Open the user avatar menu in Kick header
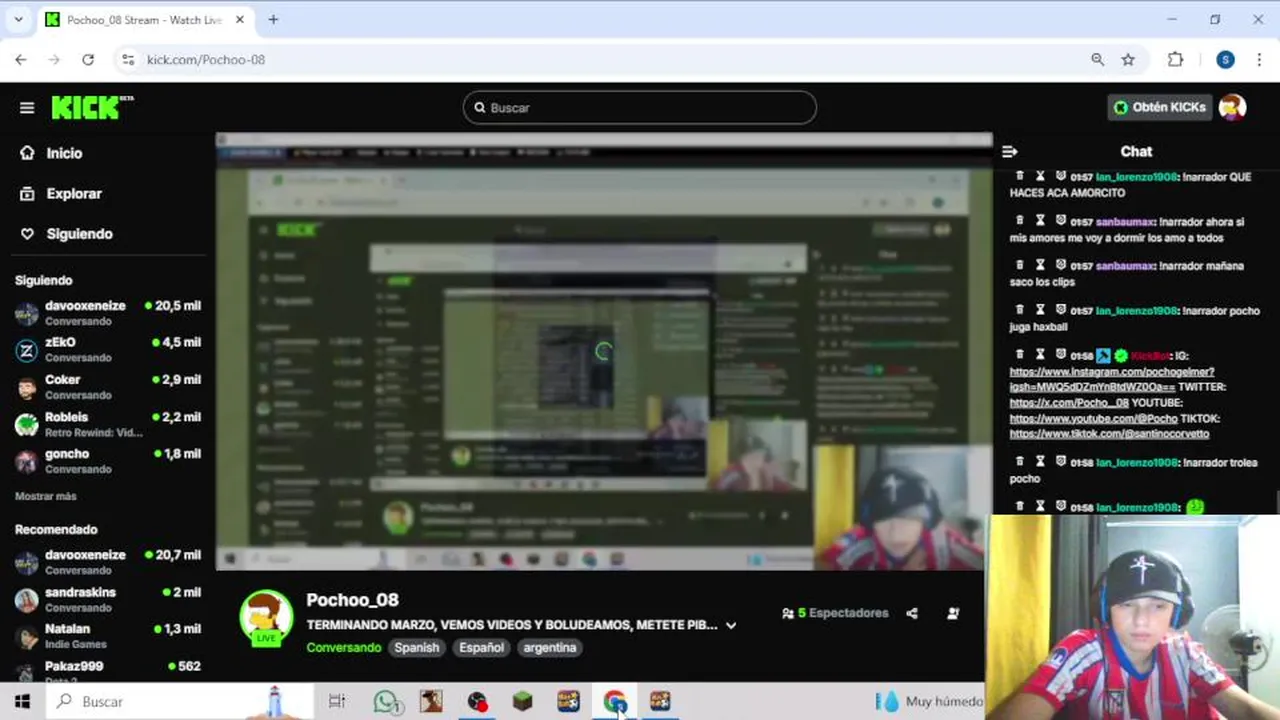The height and width of the screenshot is (720, 1280). point(1232,107)
